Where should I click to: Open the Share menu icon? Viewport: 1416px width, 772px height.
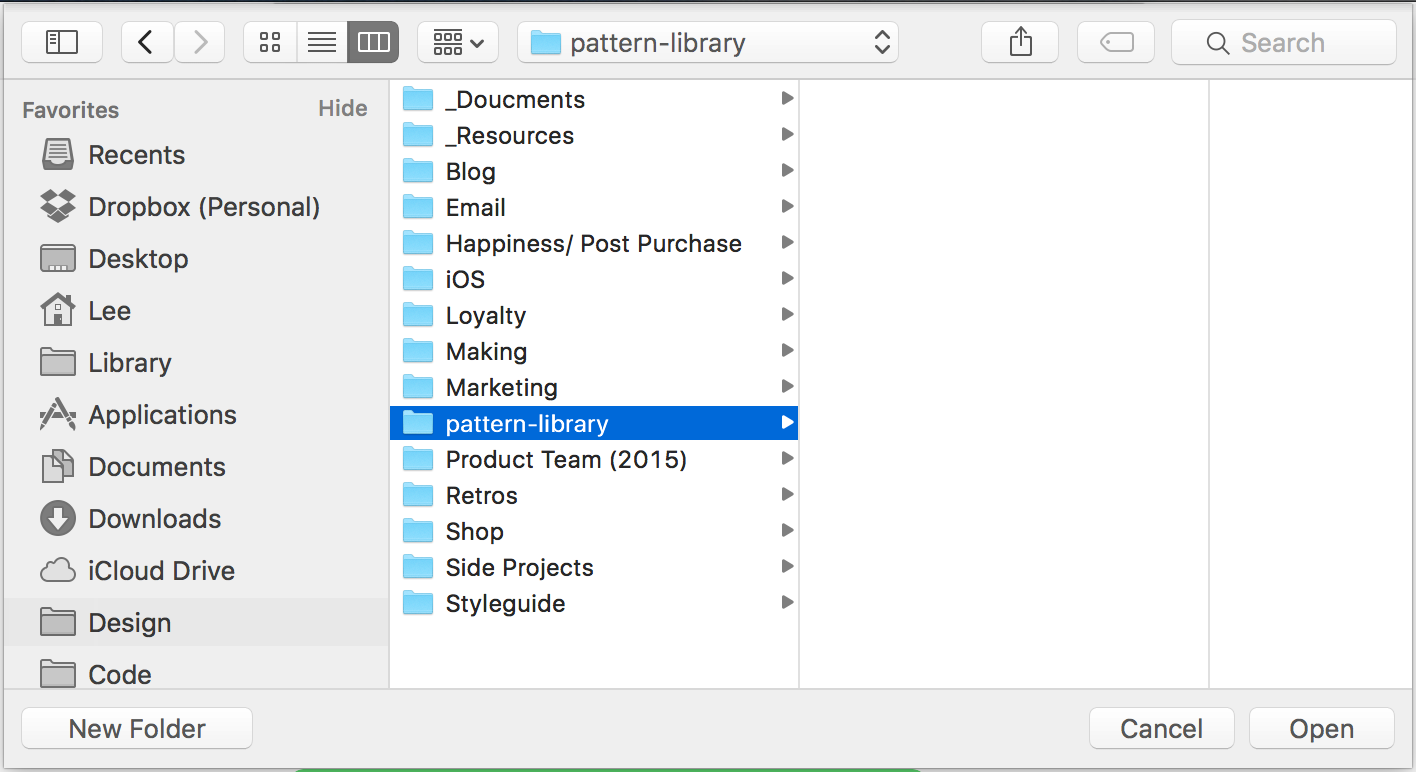click(x=1019, y=41)
